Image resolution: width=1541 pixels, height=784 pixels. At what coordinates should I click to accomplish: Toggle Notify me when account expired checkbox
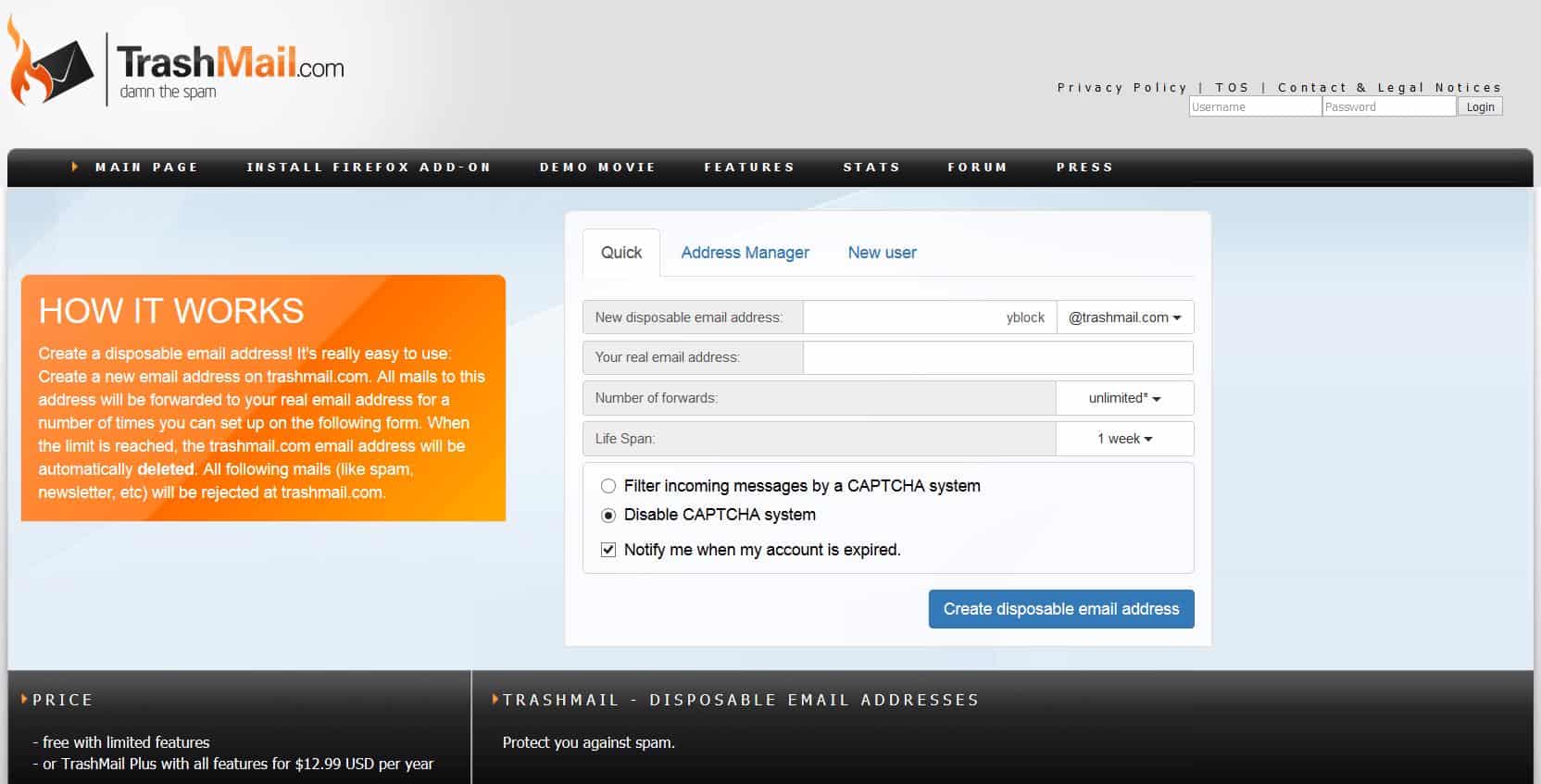click(608, 550)
